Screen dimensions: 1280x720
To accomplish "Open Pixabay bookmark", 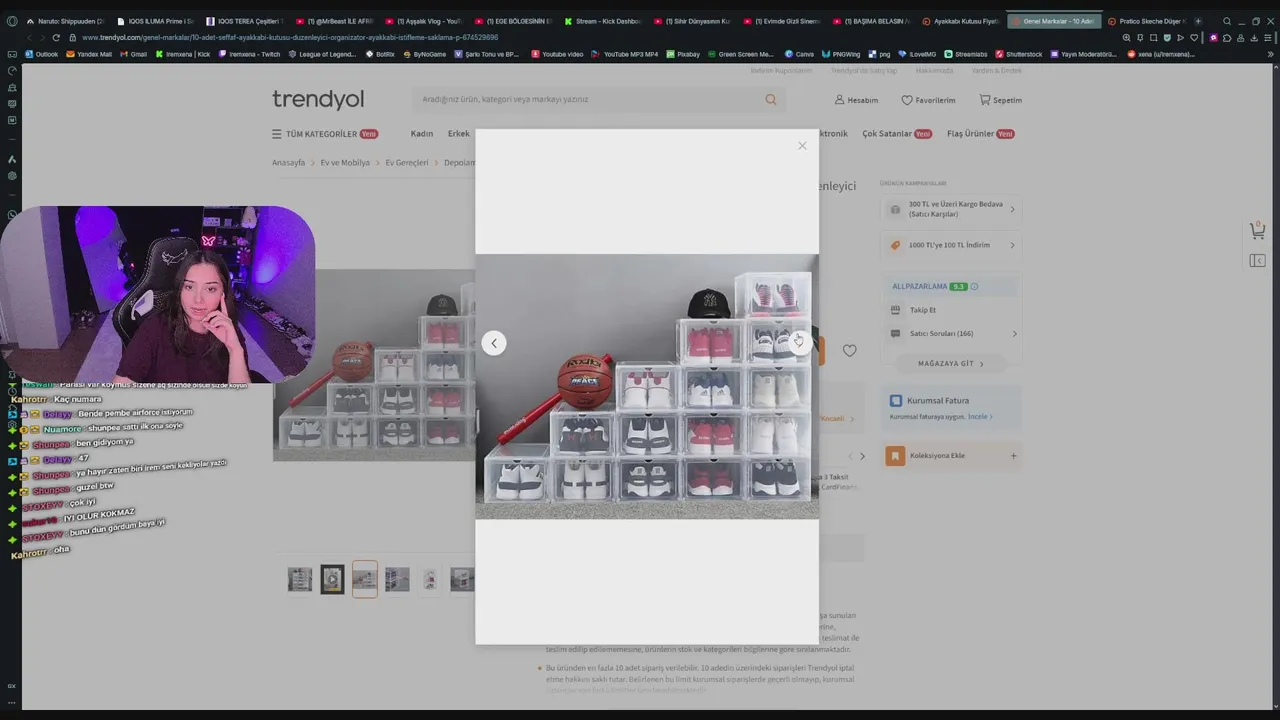I will (x=683, y=54).
